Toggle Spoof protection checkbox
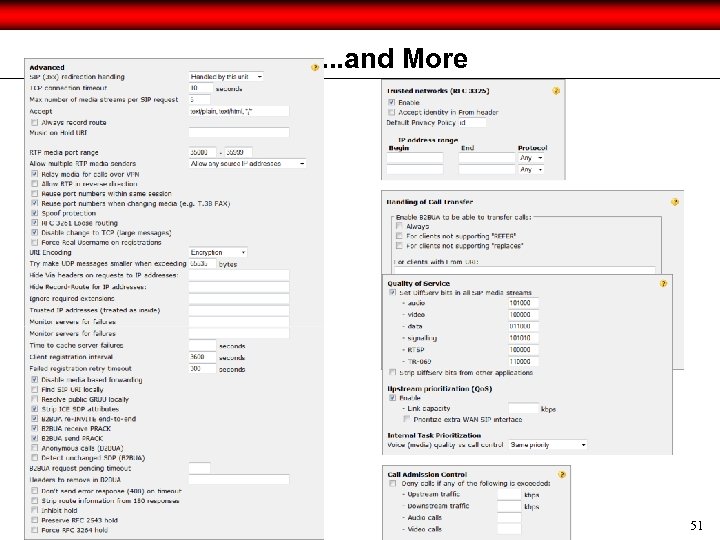Viewport: 720px width, 540px height. coord(34,213)
